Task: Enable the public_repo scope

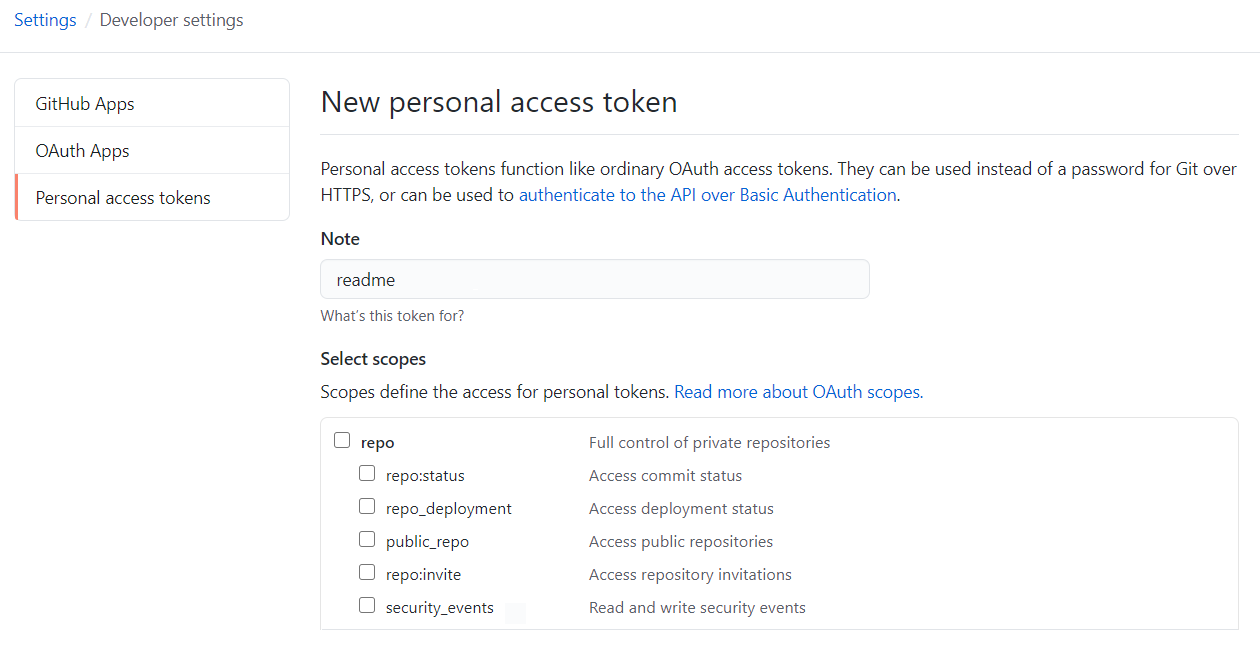Action: click(367, 538)
